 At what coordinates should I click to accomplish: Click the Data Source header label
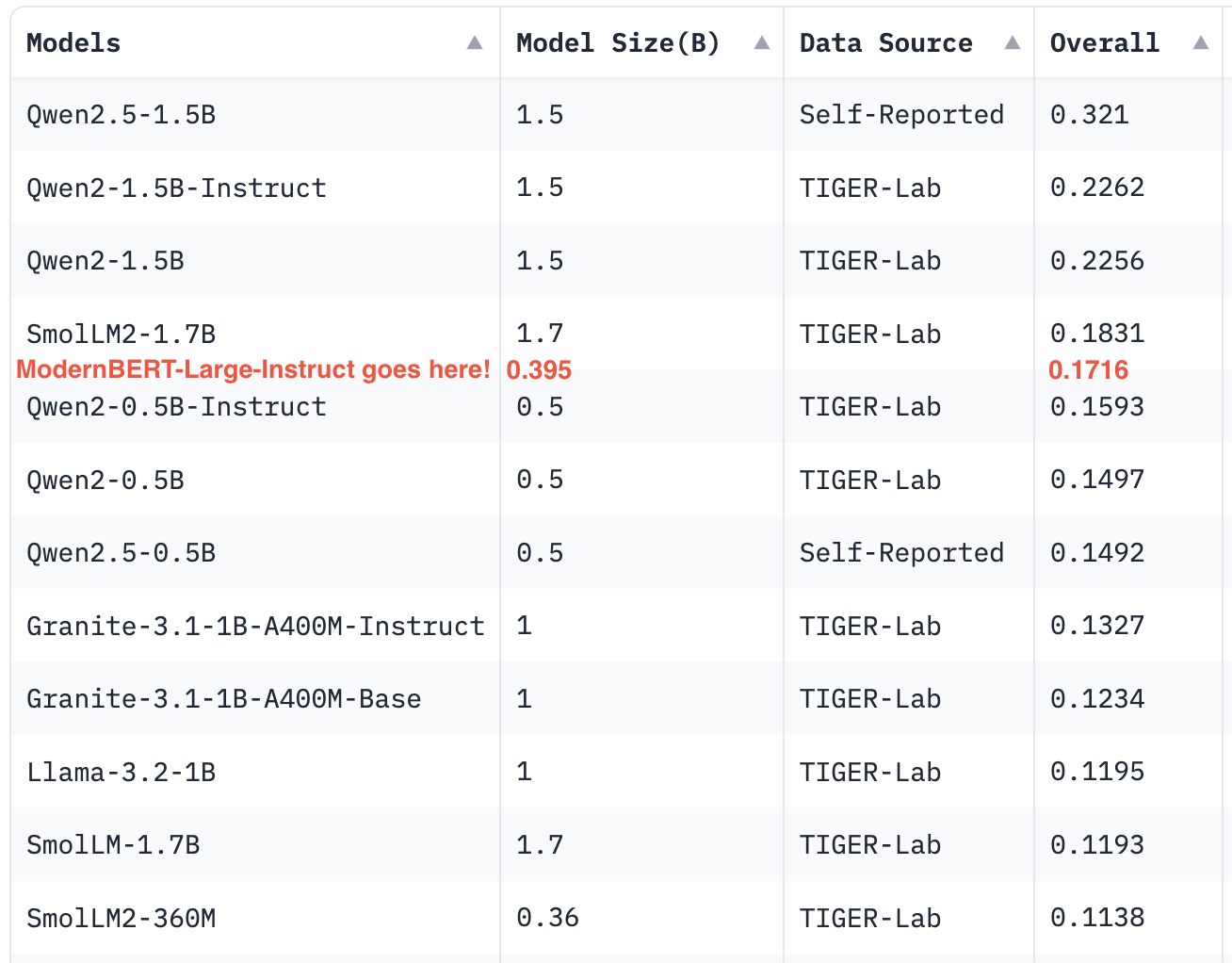coord(885,43)
